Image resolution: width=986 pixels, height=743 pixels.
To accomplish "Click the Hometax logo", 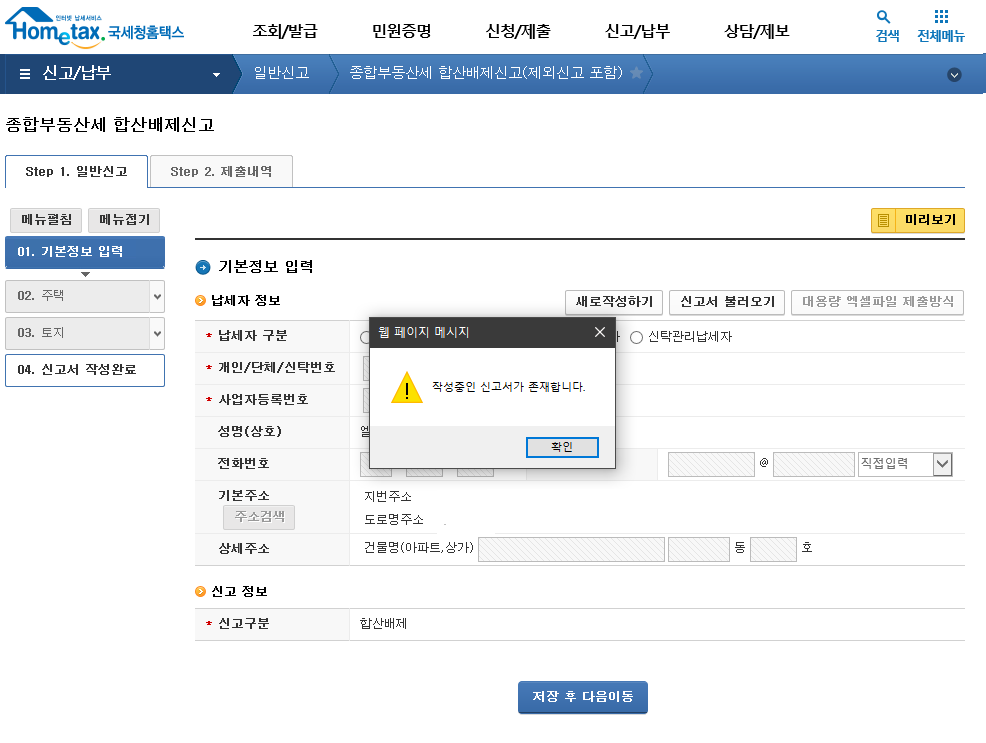I will tap(94, 28).
